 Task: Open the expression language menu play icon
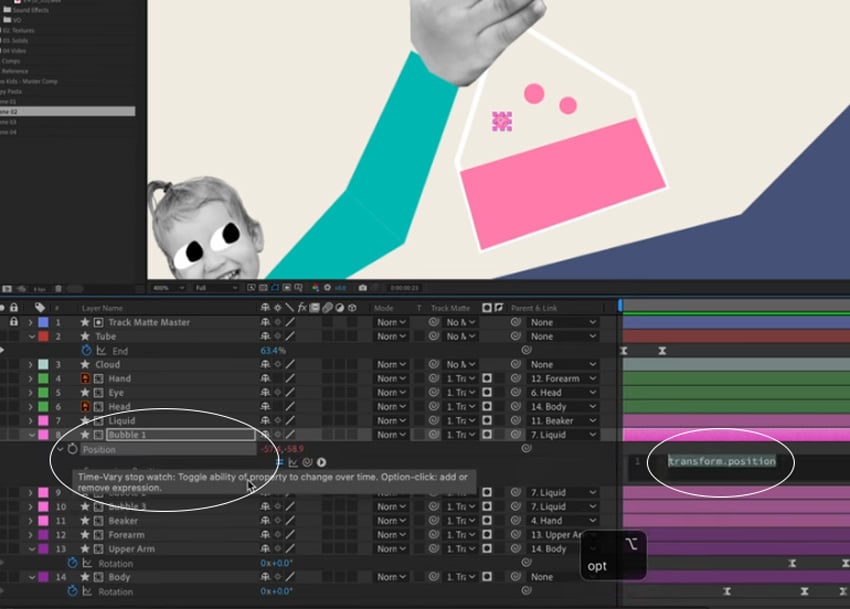321,462
